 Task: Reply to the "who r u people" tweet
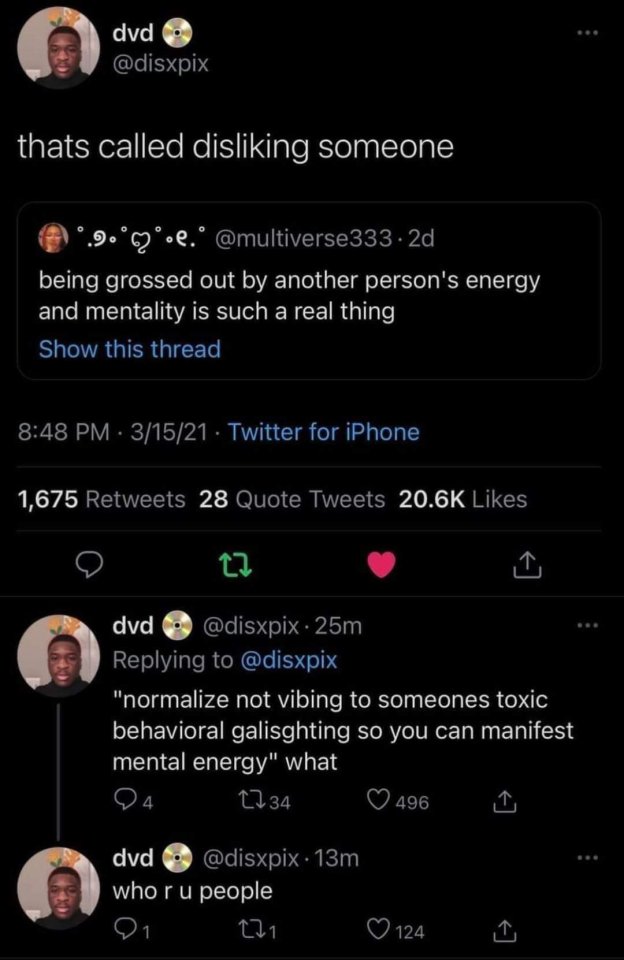[123, 931]
